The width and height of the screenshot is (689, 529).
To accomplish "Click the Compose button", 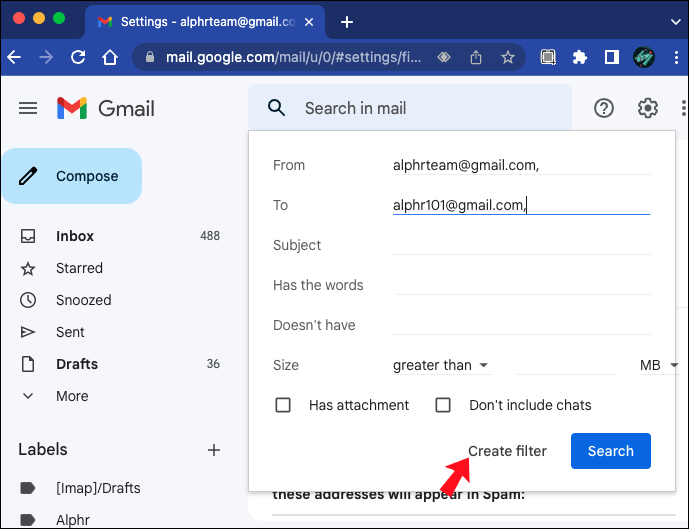I will pyautogui.click(x=72, y=176).
